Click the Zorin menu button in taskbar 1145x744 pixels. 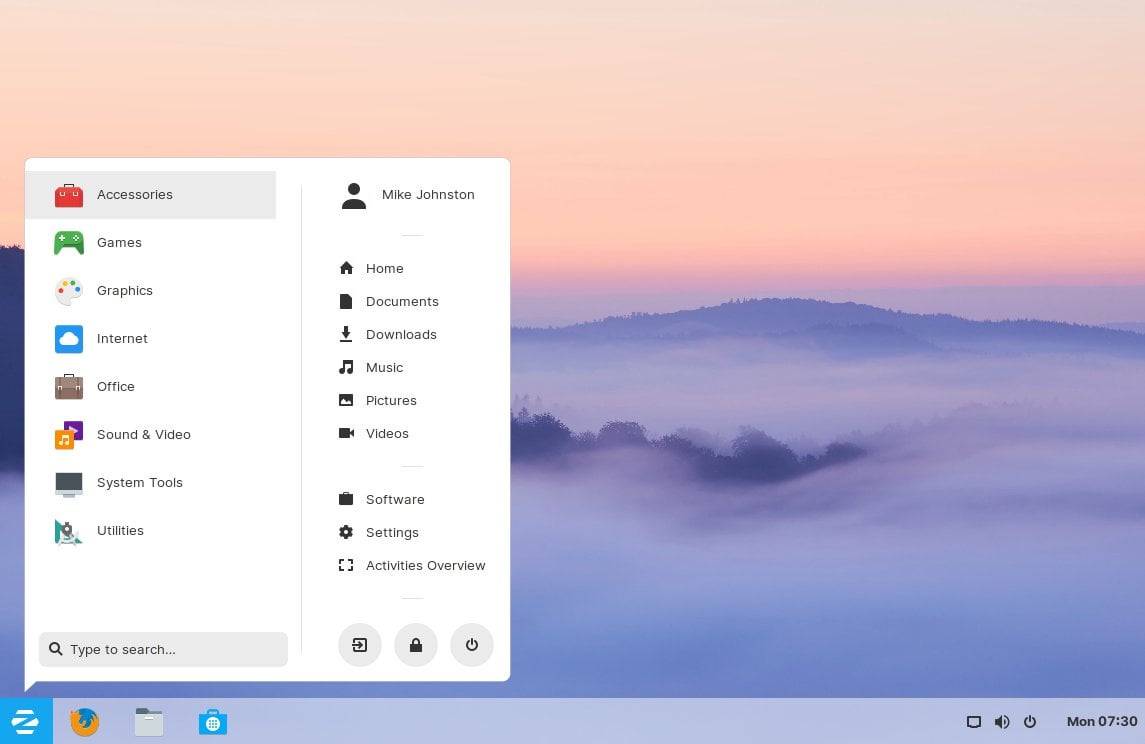point(25,721)
